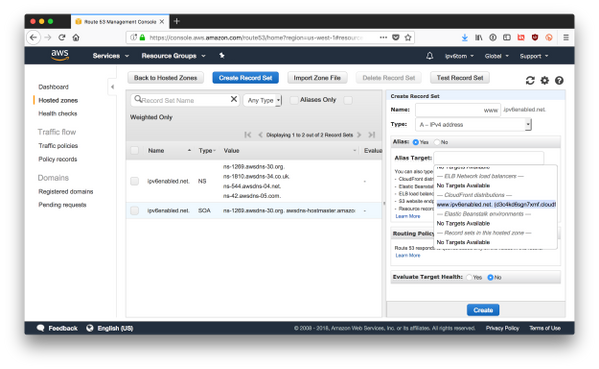
Task: Open the settings gear icon
Action: click(544, 81)
